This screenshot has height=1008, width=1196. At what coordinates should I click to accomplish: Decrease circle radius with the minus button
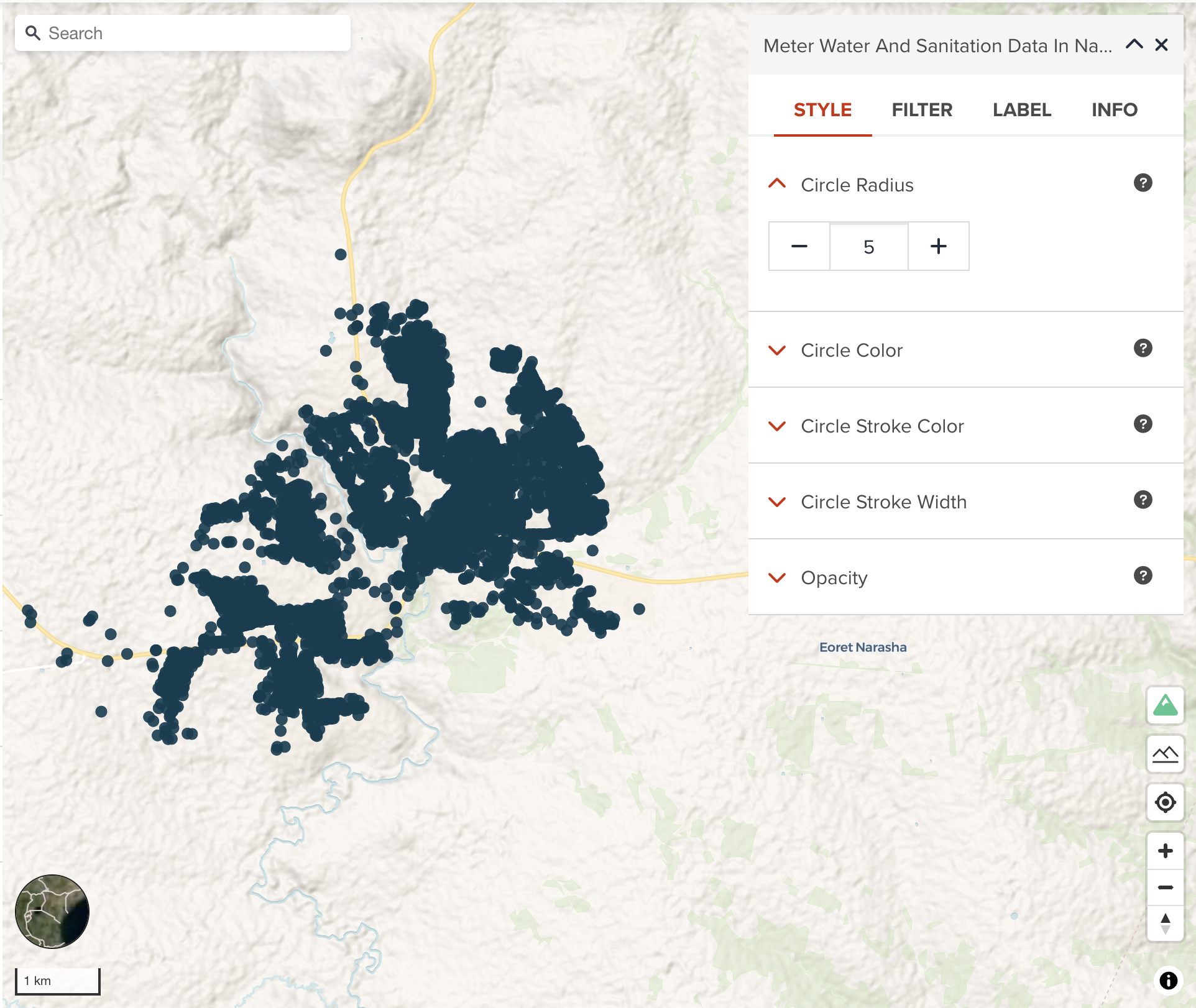click(799, 247)
